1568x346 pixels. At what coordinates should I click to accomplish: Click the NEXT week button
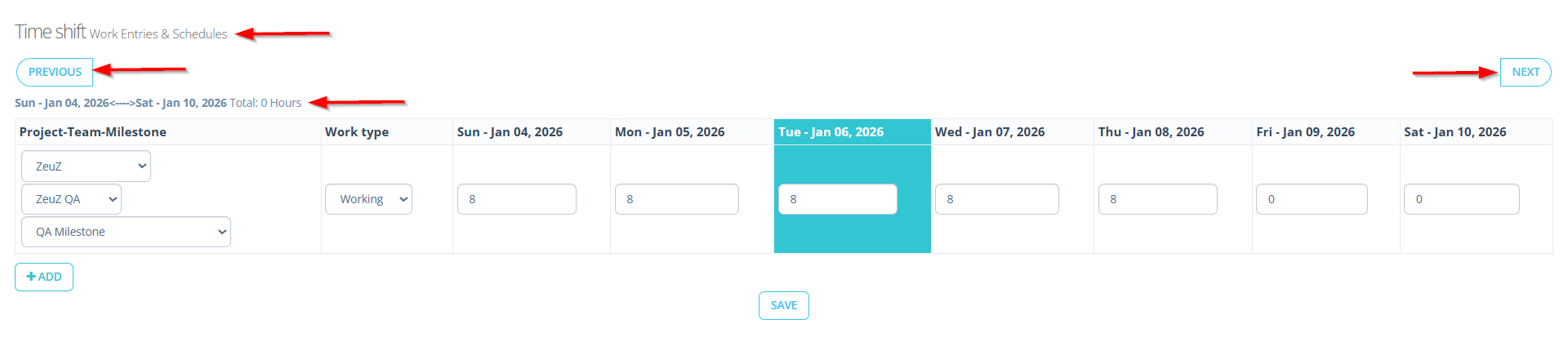point(1525,72)
